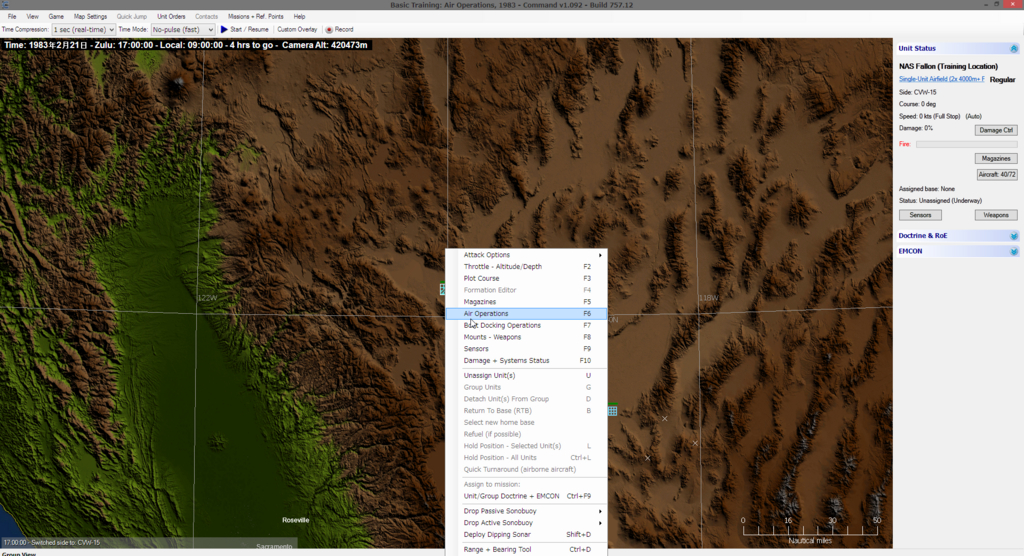This screenshot has width=1024, height=556.
Task: Click the Aircraft: 40/72 button
Action: point(997,174)
